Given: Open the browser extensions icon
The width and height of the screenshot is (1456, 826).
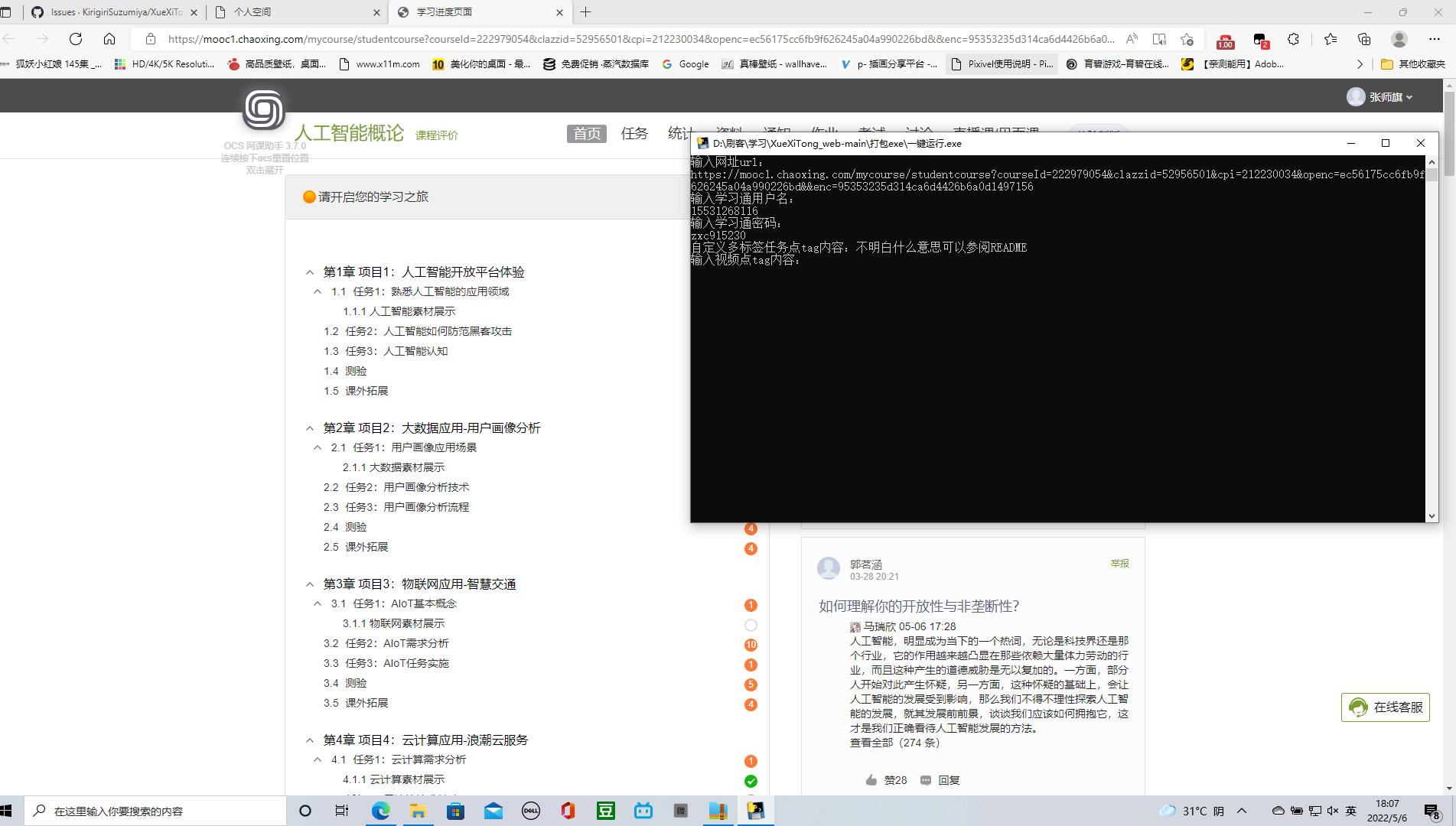Looking at the screenshot, I should click(x=1293, y=39).
